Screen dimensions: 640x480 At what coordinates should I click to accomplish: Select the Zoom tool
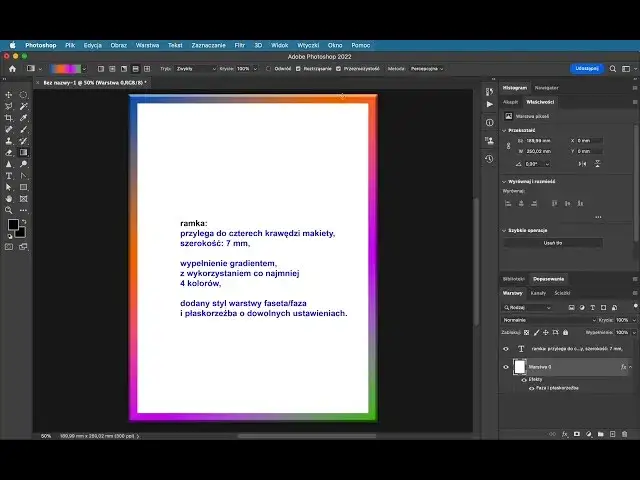[x=9, y=210]
